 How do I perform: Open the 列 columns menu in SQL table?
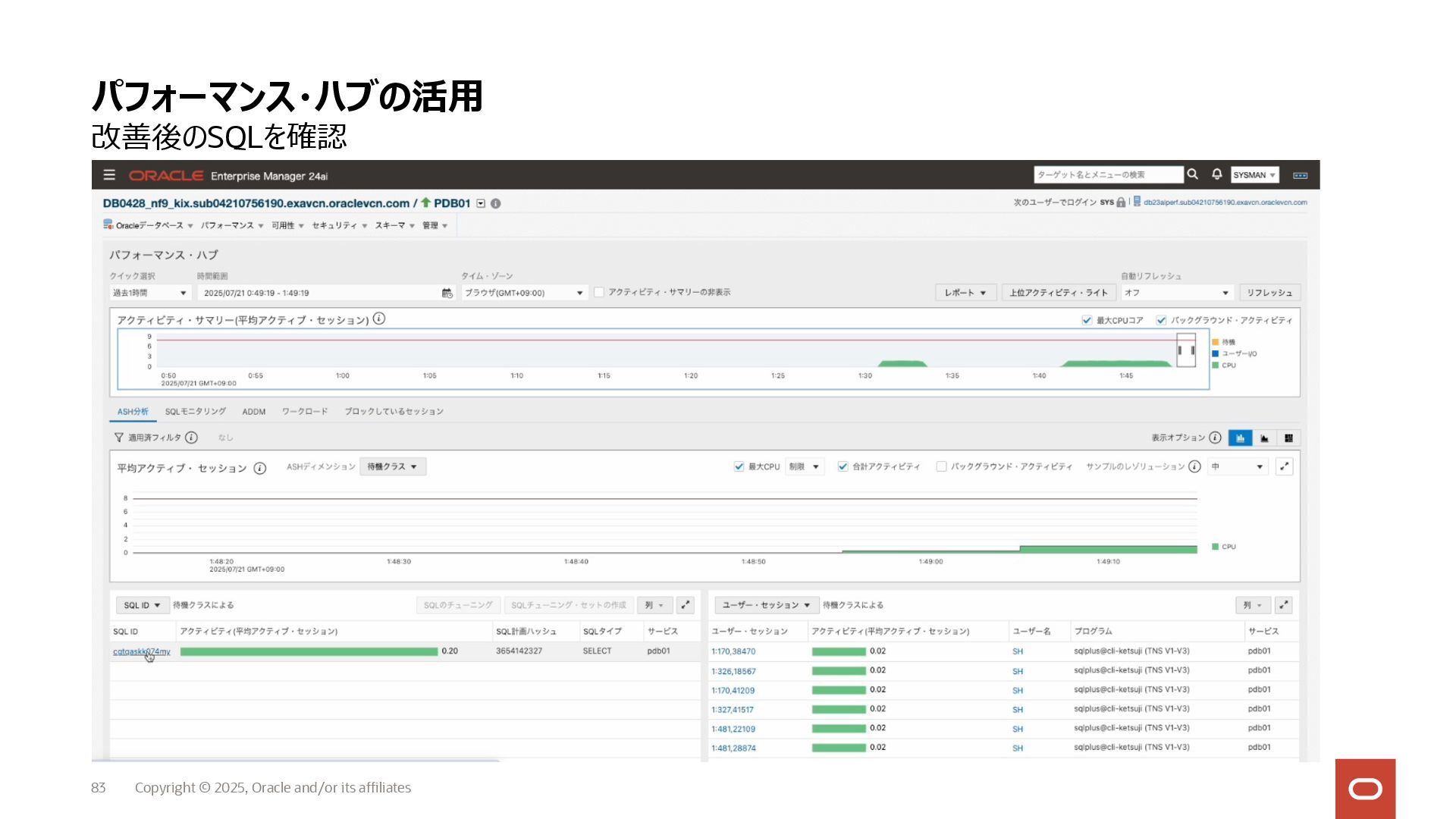[x=654, y=605]
